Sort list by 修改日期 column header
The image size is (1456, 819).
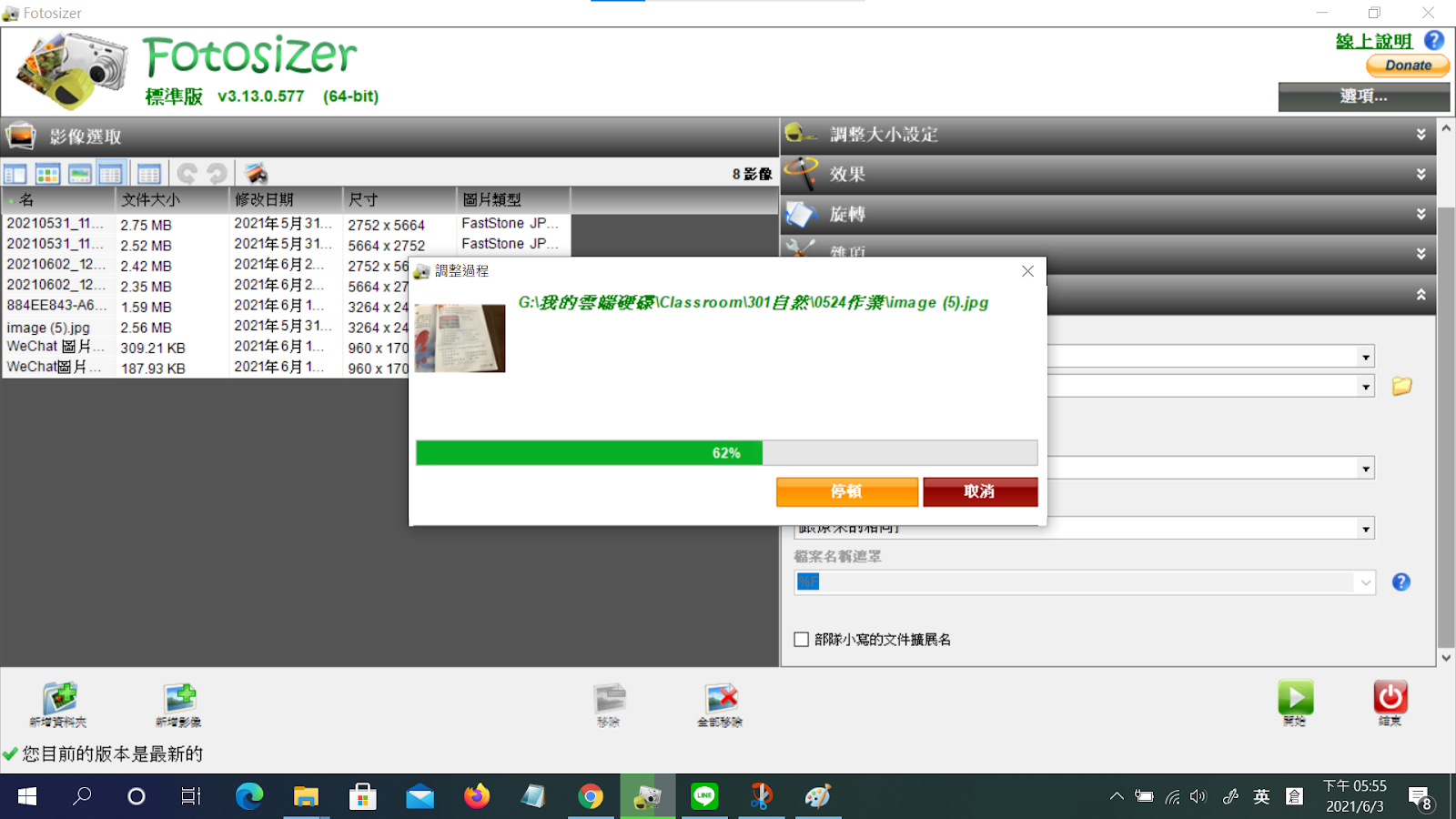(286, 199)
